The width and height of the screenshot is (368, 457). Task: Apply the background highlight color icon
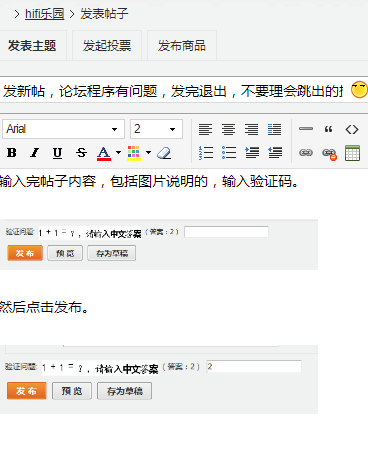(134, 153)
